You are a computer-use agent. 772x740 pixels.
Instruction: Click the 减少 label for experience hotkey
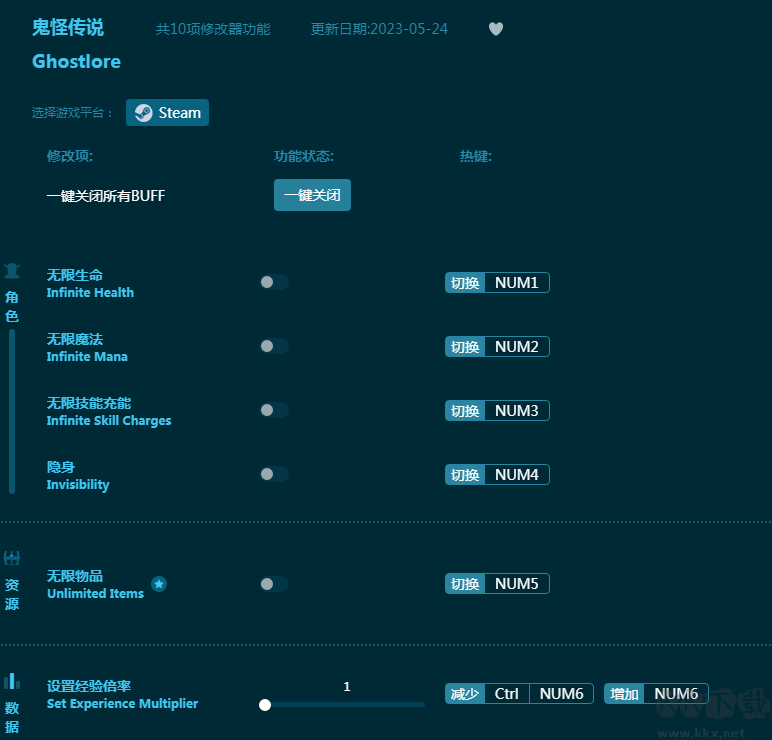click(465, 694)
